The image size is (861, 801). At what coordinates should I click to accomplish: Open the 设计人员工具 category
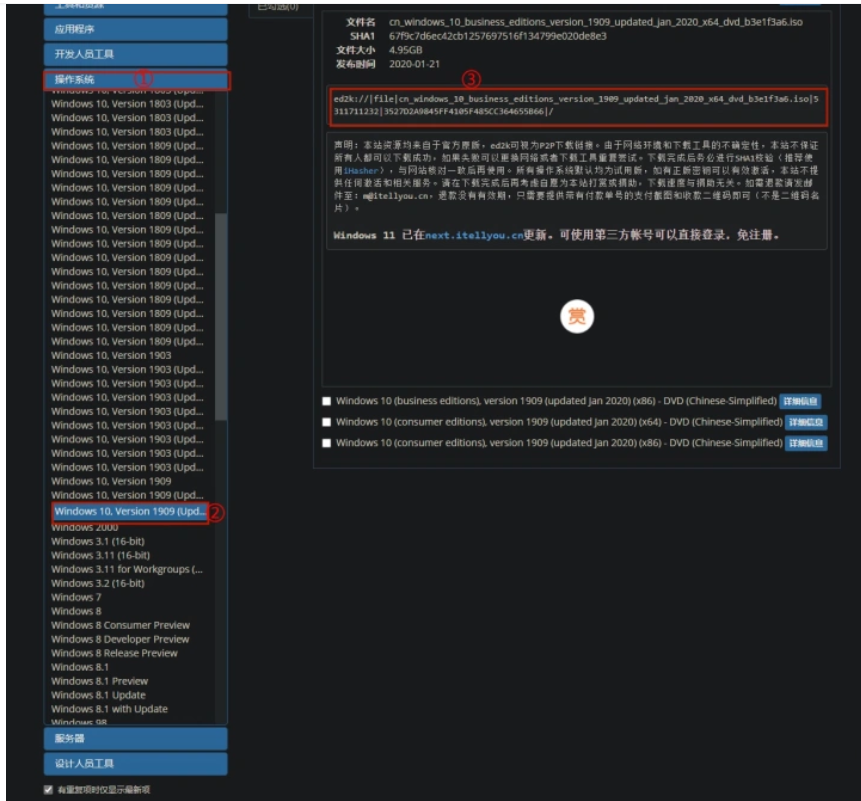(135, 764)
